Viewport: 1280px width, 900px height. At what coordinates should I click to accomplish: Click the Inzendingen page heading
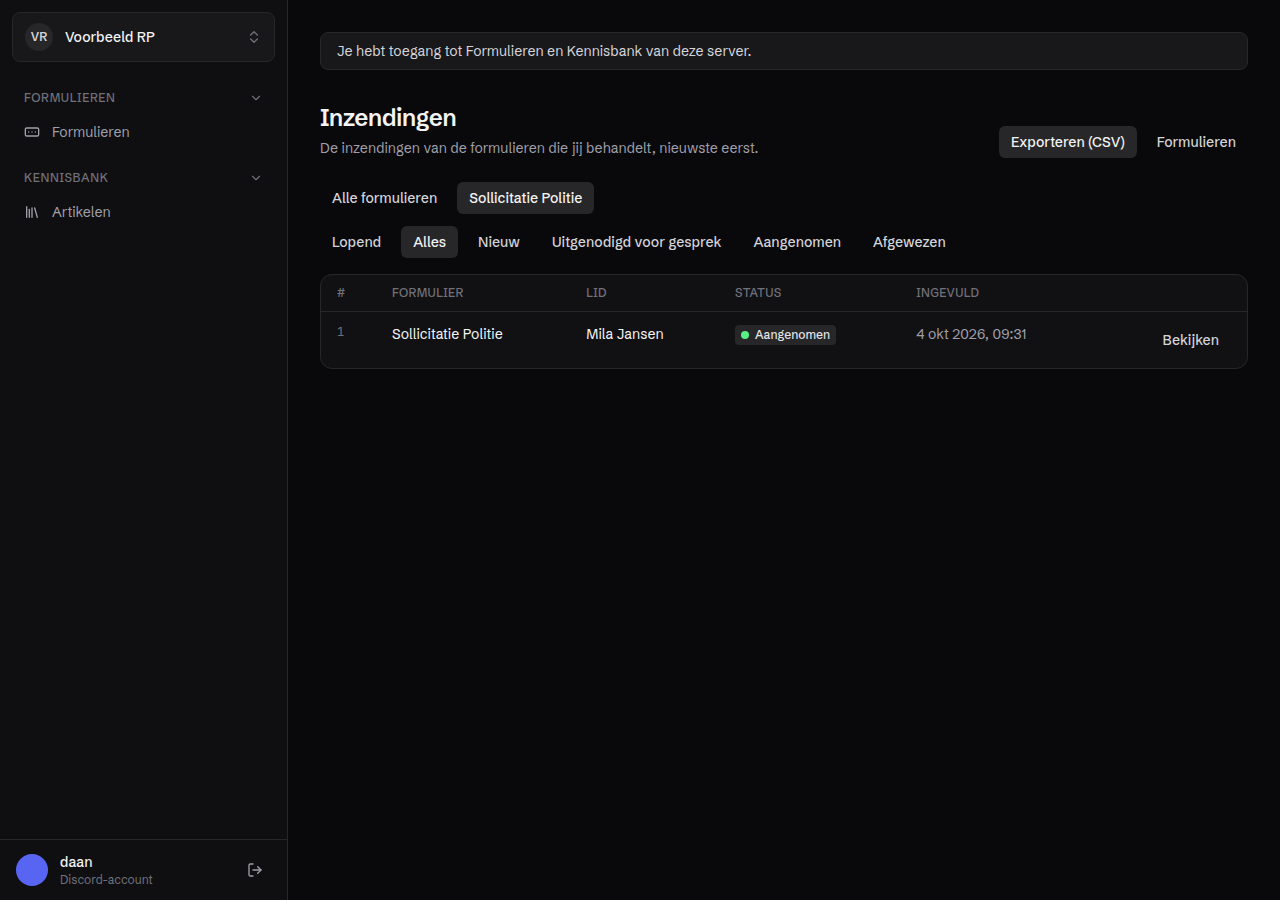click(x=388, y=117)
